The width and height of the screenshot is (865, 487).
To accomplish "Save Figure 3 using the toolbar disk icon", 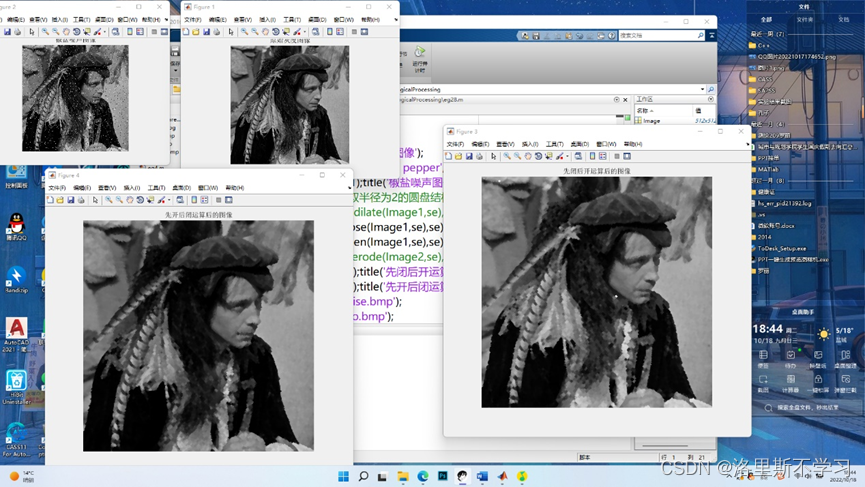I will tap(469, 156).
